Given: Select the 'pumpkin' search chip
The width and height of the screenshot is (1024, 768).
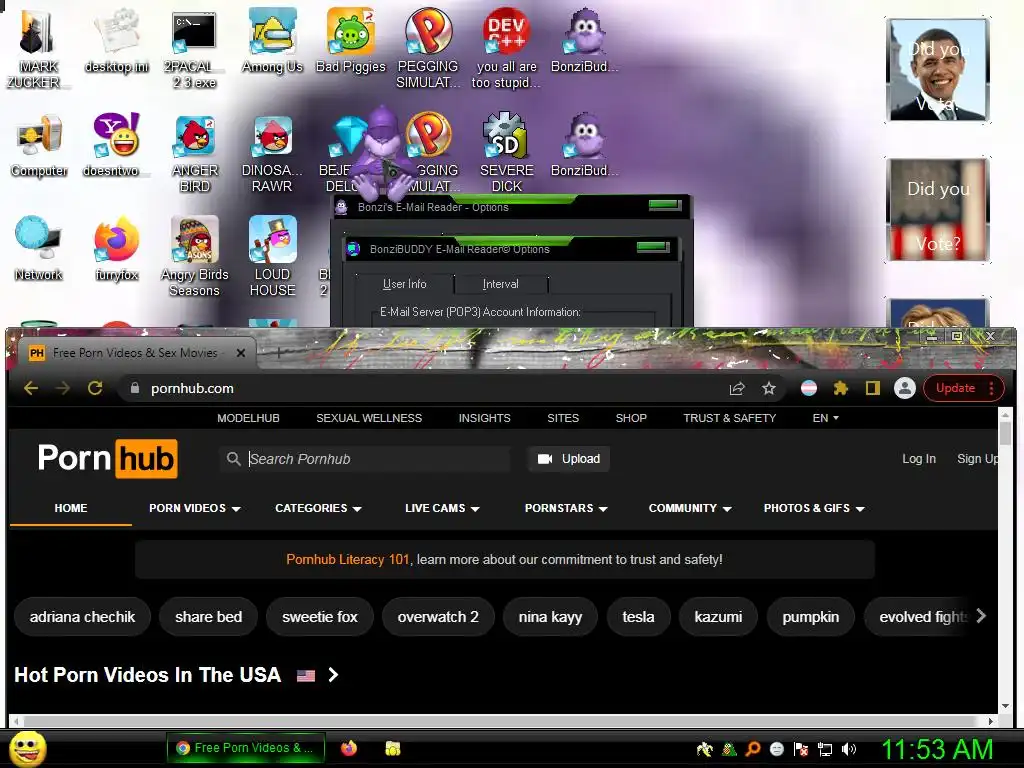Looking at the screenshot, I should pyautogui.click(x=810, y=616).
